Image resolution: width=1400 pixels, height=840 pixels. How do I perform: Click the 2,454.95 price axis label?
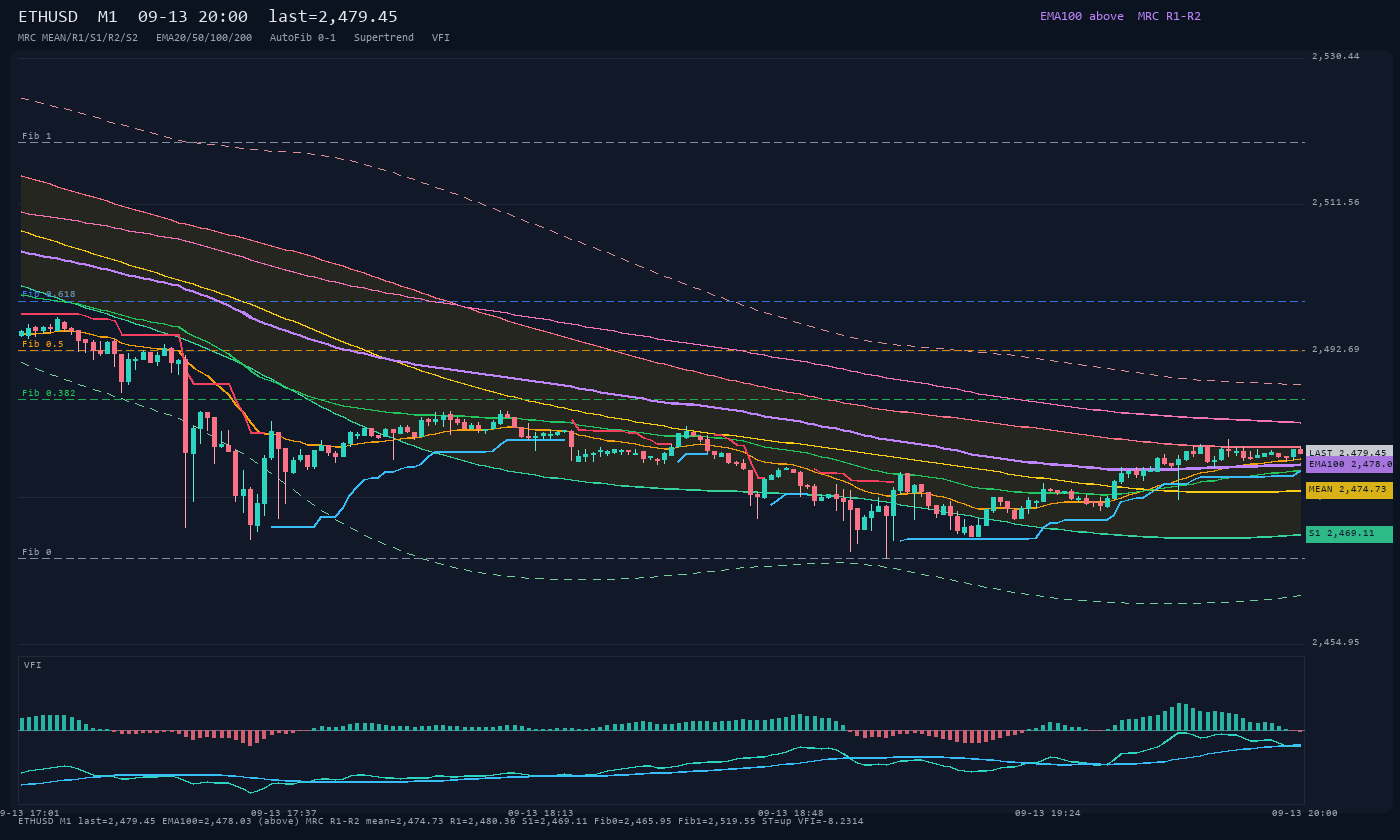[x=1336, y=643]
